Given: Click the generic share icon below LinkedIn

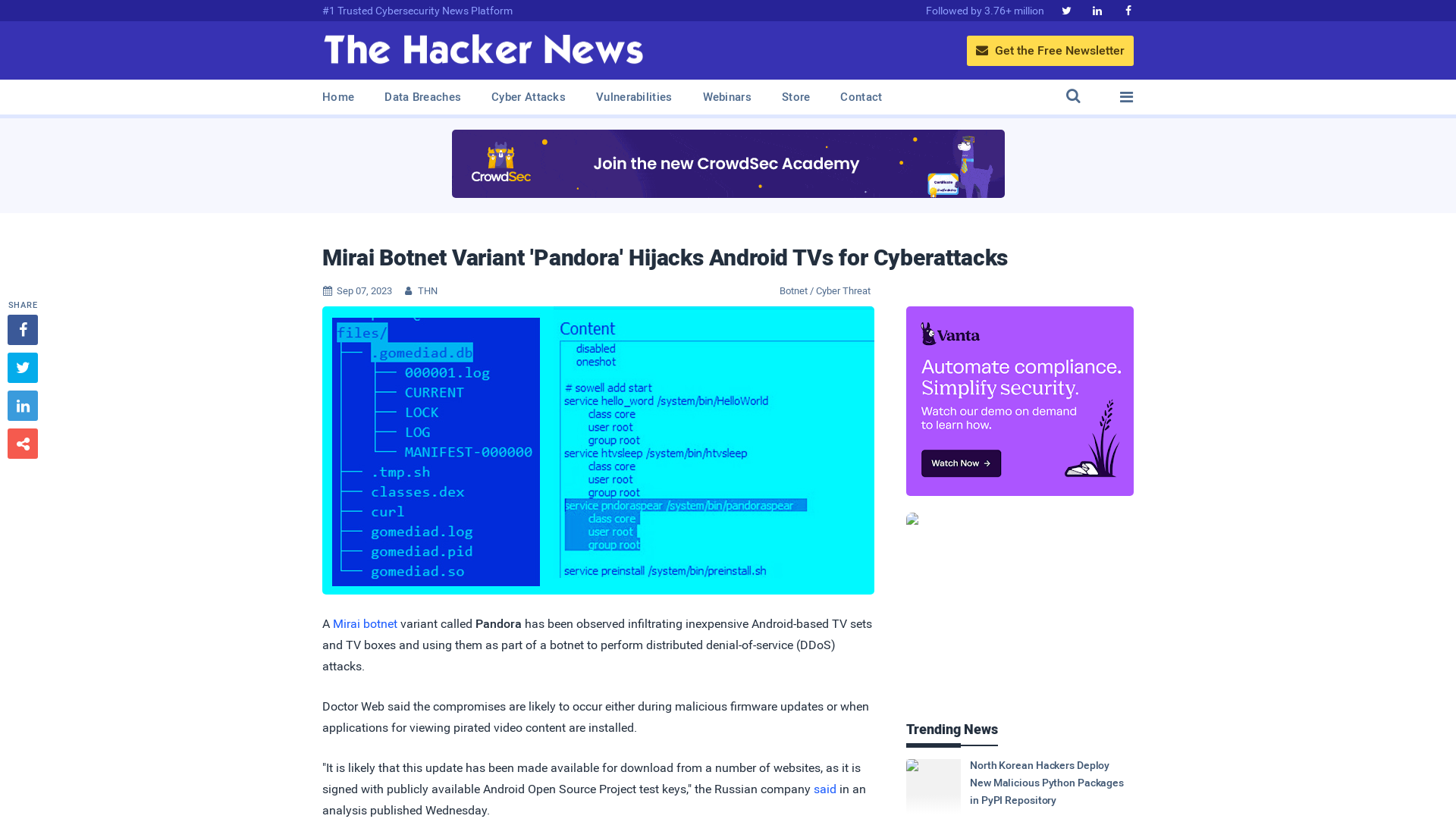Looking at the screenshot, I should click(x=22, y=443).
